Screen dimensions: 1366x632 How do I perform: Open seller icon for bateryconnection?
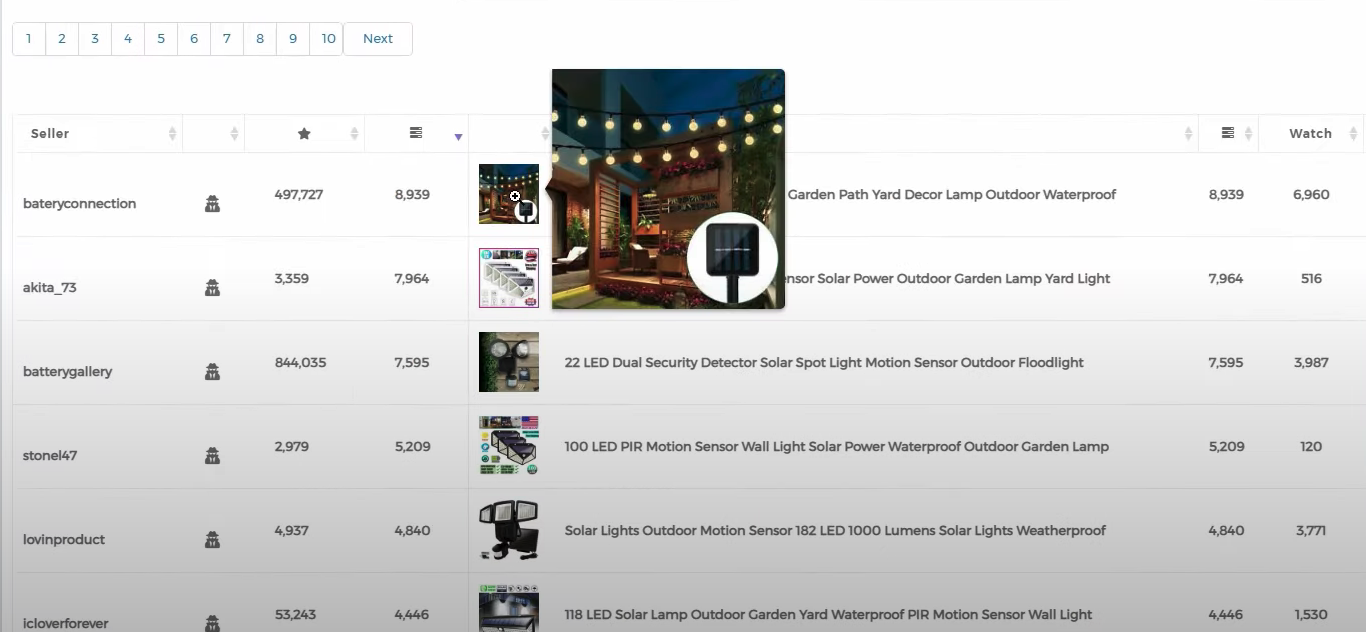[x=212, y=204]
